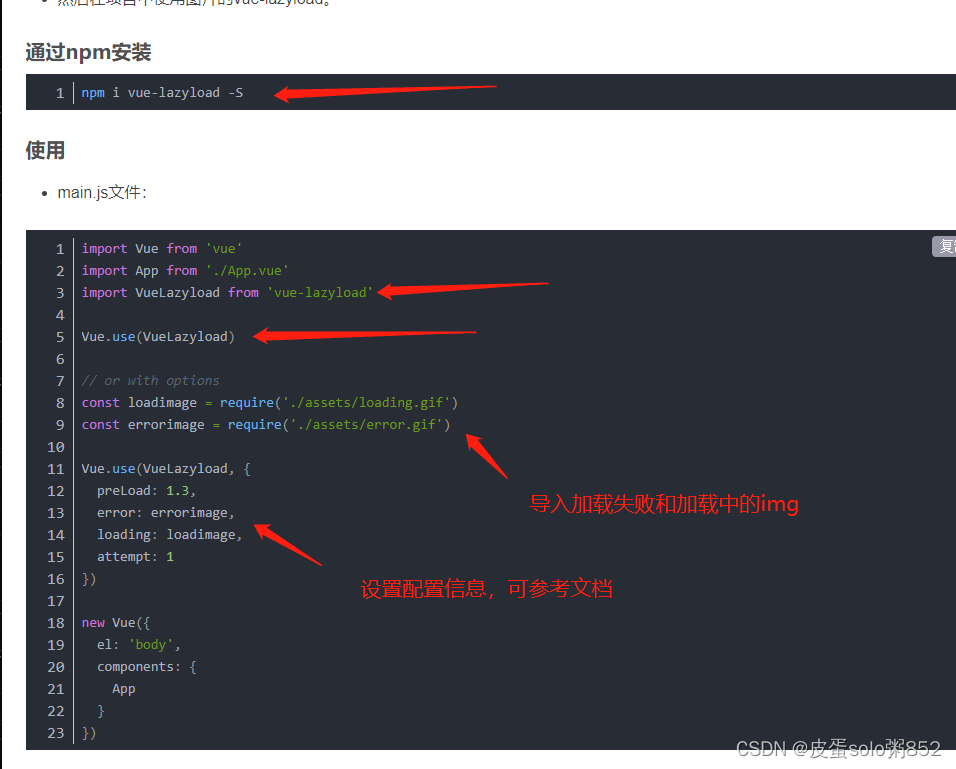Click the new Vue({ statement
Image resolution: width=956 pixels, height=769 pixels.
pos(113,622)
